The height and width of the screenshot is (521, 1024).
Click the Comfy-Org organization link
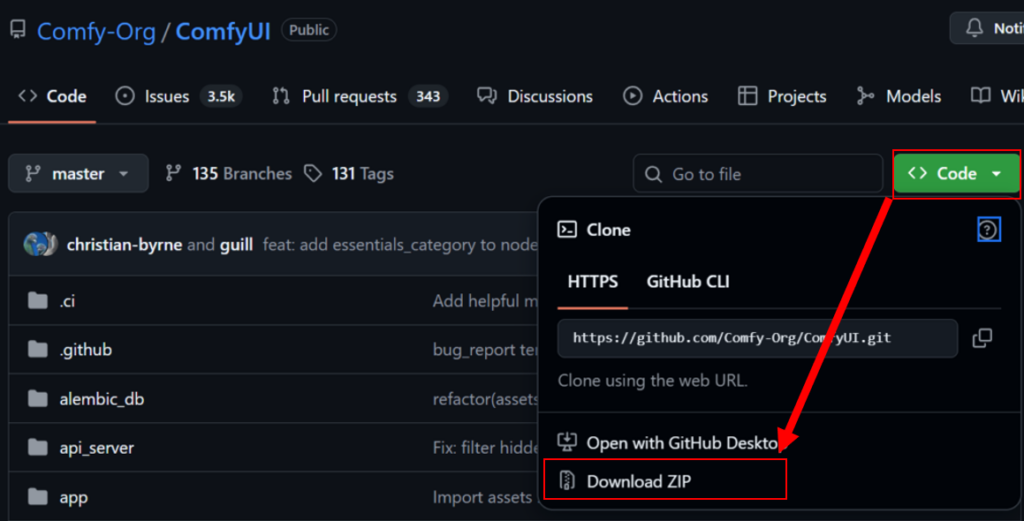coord(96,32)
